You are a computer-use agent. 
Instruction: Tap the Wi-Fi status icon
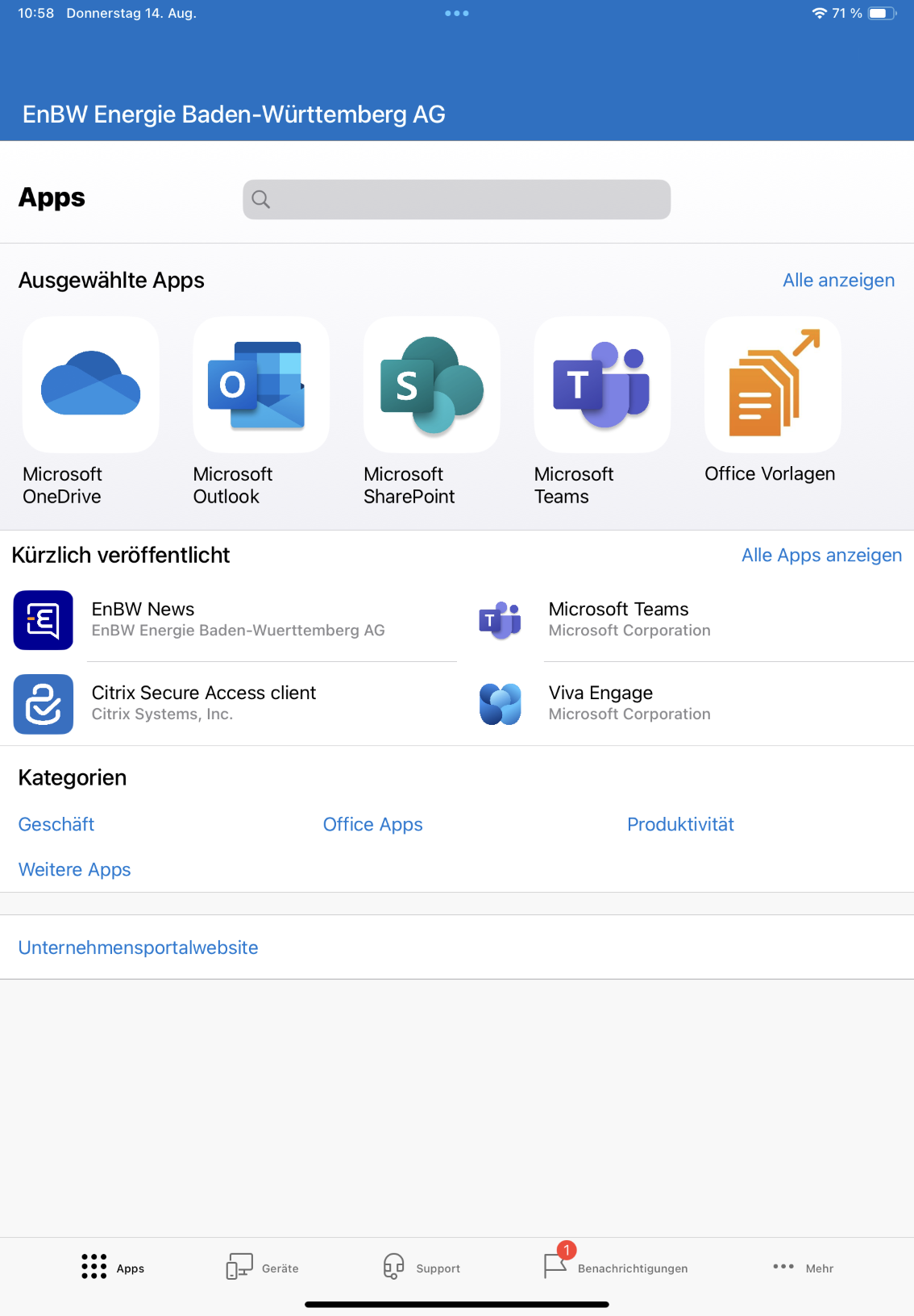tap(820, 13)
